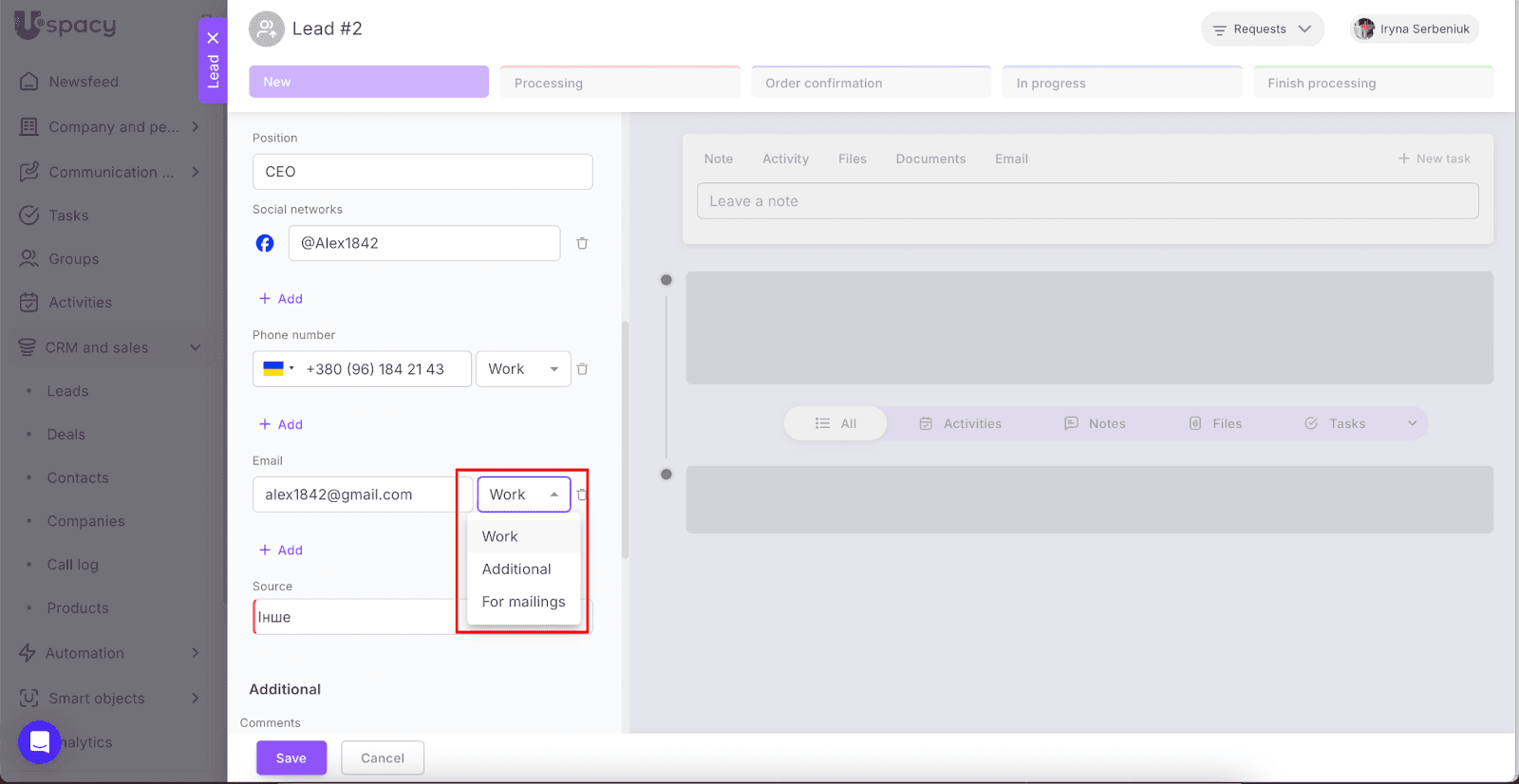Close the Lead panel with X
The image size is (1519, 784).
(213, 38)
